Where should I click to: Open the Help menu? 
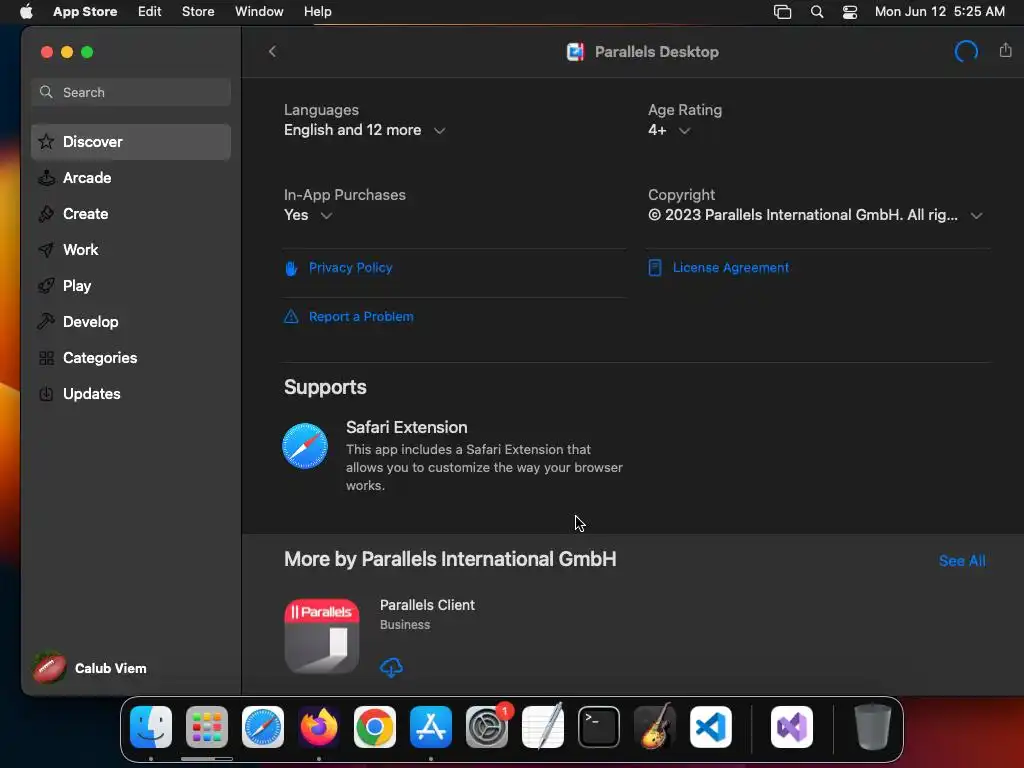tap(317, 12)
